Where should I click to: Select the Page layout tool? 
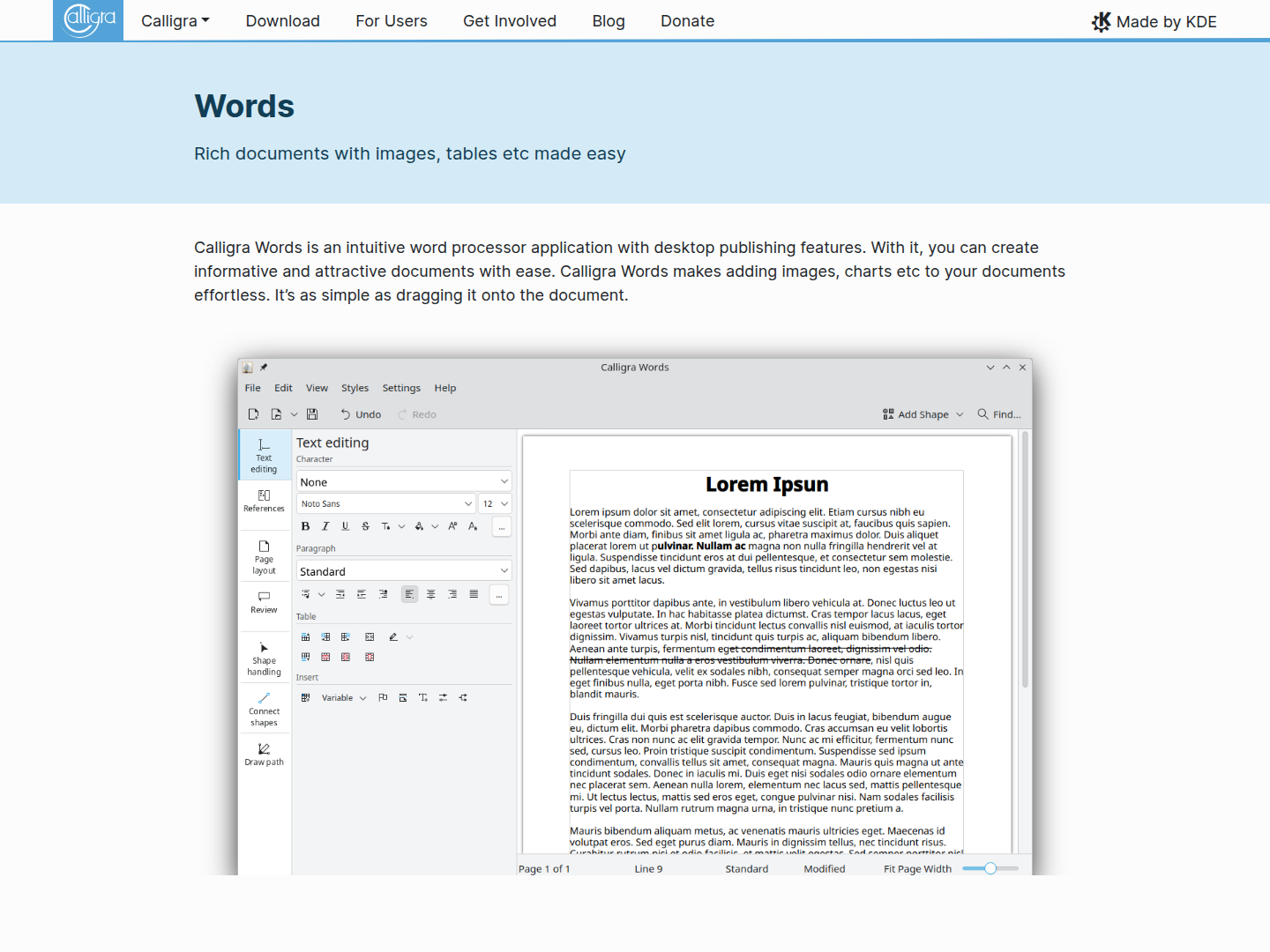click(264, 557)
